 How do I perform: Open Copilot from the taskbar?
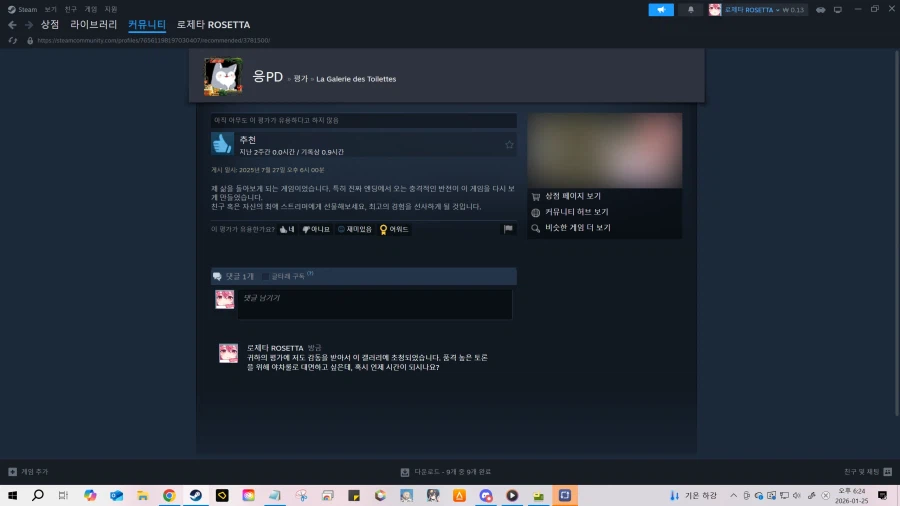(90, 495)
